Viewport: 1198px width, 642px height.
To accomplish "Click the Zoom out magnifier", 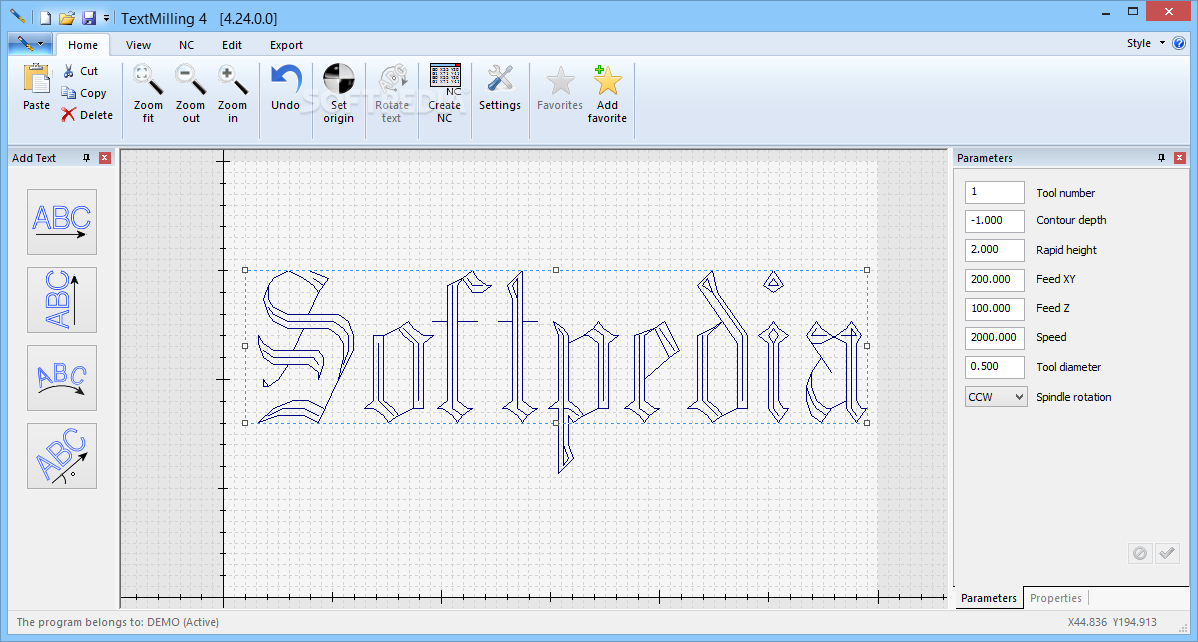I will tap(190, 79).
